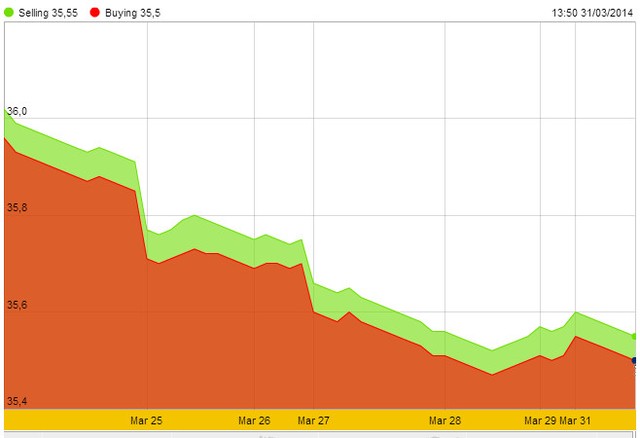Select the 36,0 y-axis label
The width and height of the screenshot is (640, 438).
click(x=17, y=111)
